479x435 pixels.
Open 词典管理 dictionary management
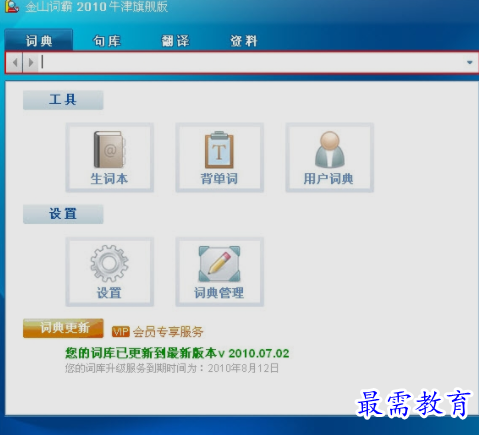coord(219,272)
